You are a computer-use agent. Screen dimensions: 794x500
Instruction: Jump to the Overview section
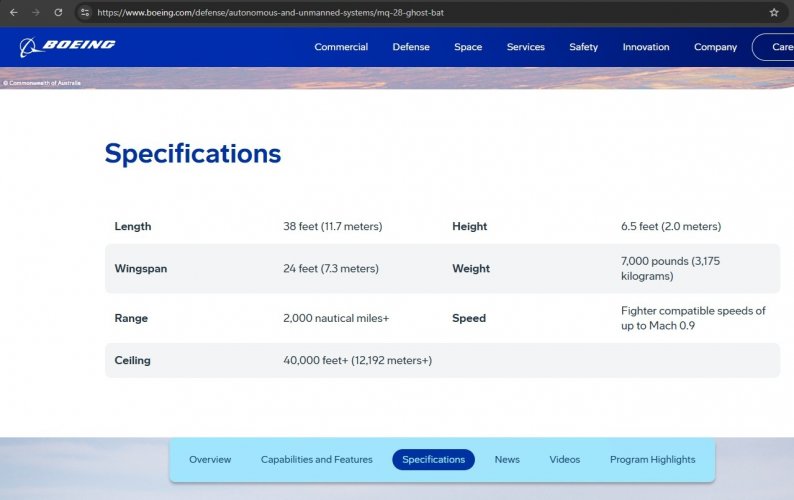pos(210,459)
